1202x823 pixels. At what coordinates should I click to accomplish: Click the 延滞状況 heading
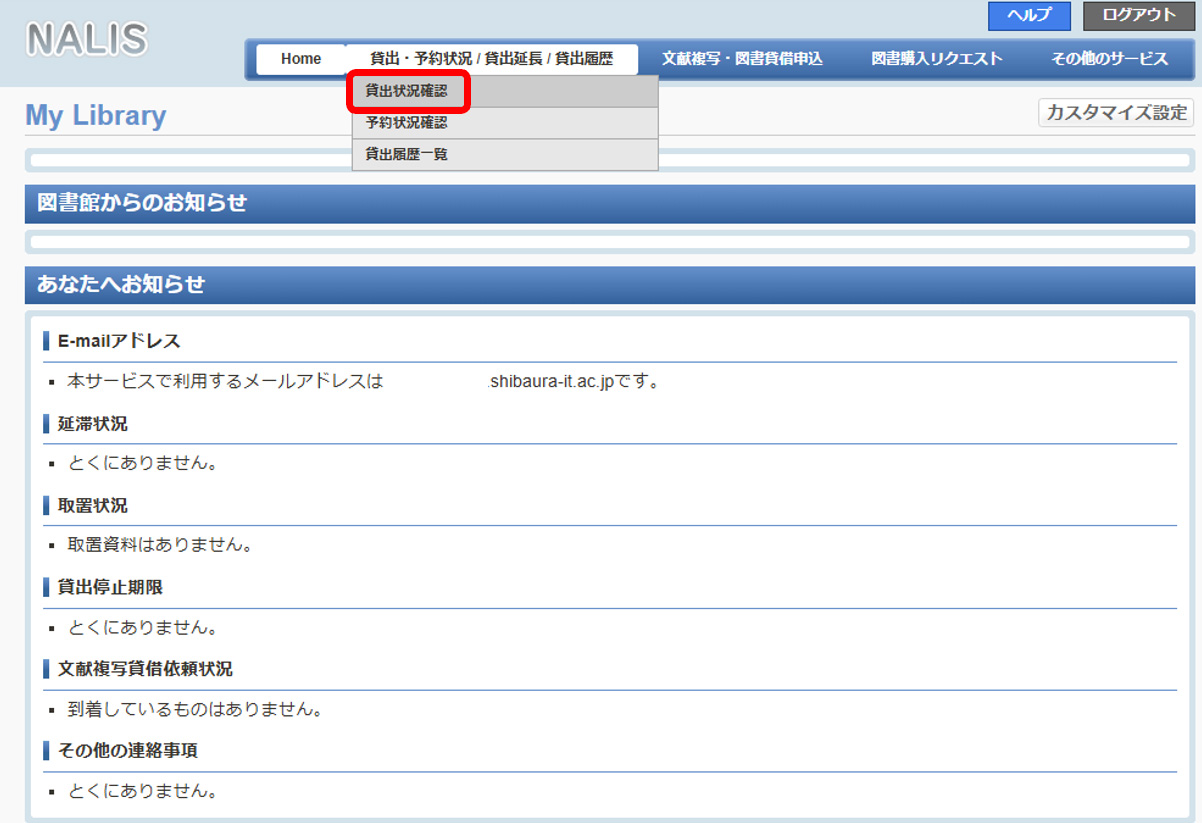(x=92, y=424)
